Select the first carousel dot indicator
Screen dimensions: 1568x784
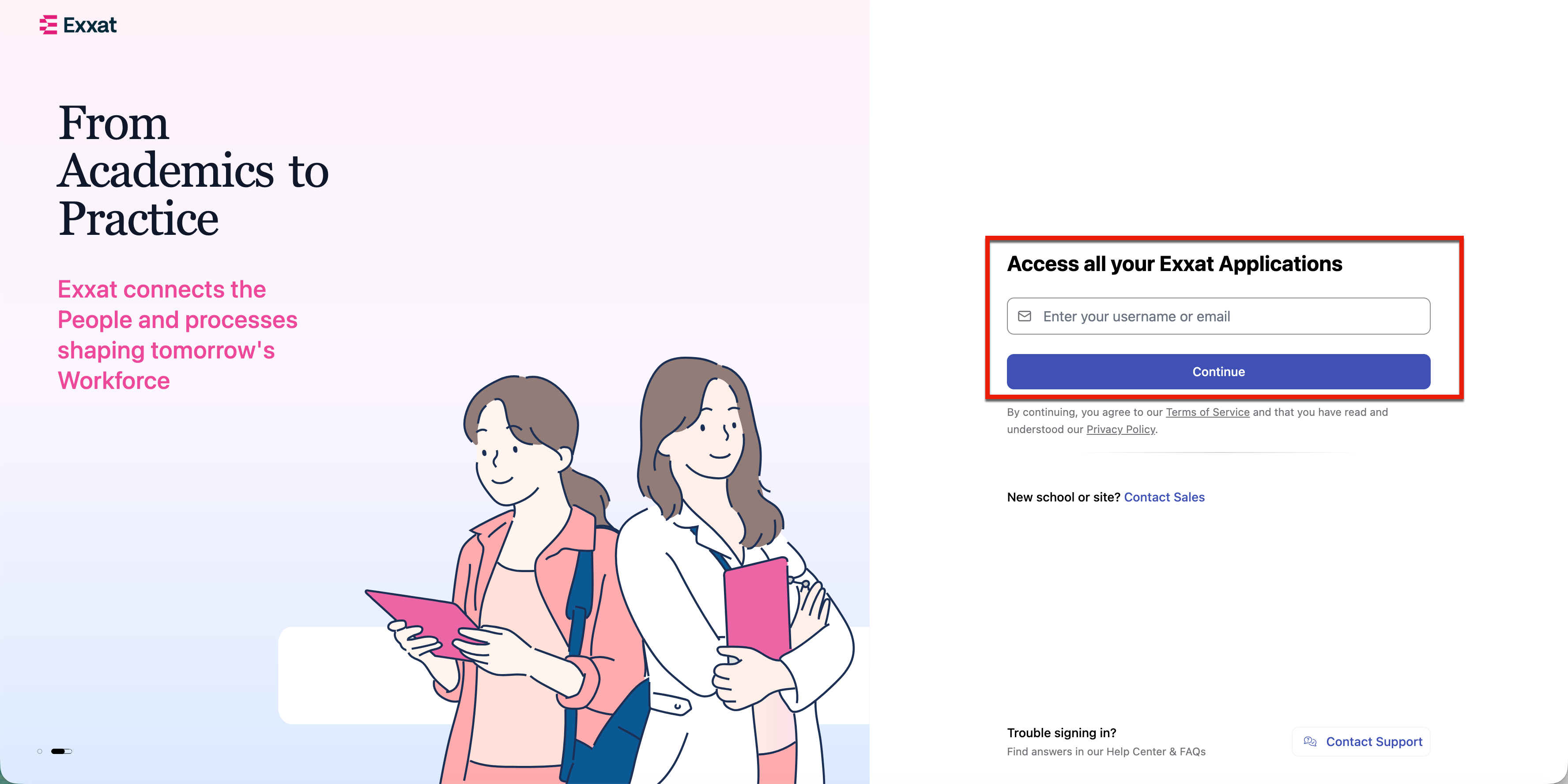[40, 751]
